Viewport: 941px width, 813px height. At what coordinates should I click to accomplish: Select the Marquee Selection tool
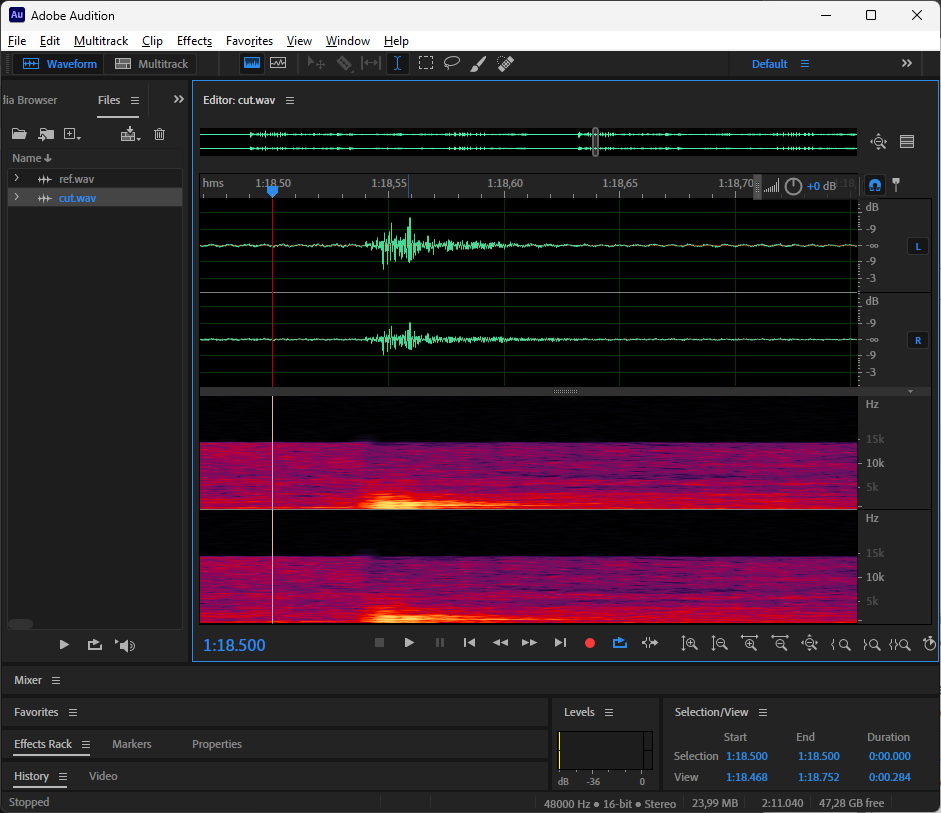tap(426, 63)
